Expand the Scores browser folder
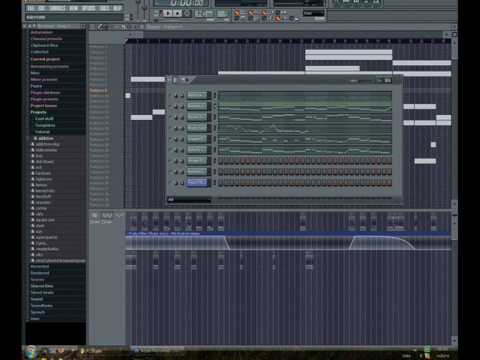Viewport: 480px width, 360px height. (37, 279)
